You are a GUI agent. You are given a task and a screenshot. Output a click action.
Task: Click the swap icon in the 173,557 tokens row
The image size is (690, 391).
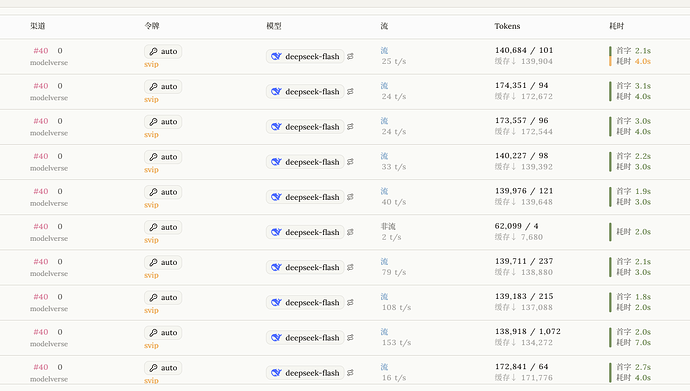(x=350, y=127)
